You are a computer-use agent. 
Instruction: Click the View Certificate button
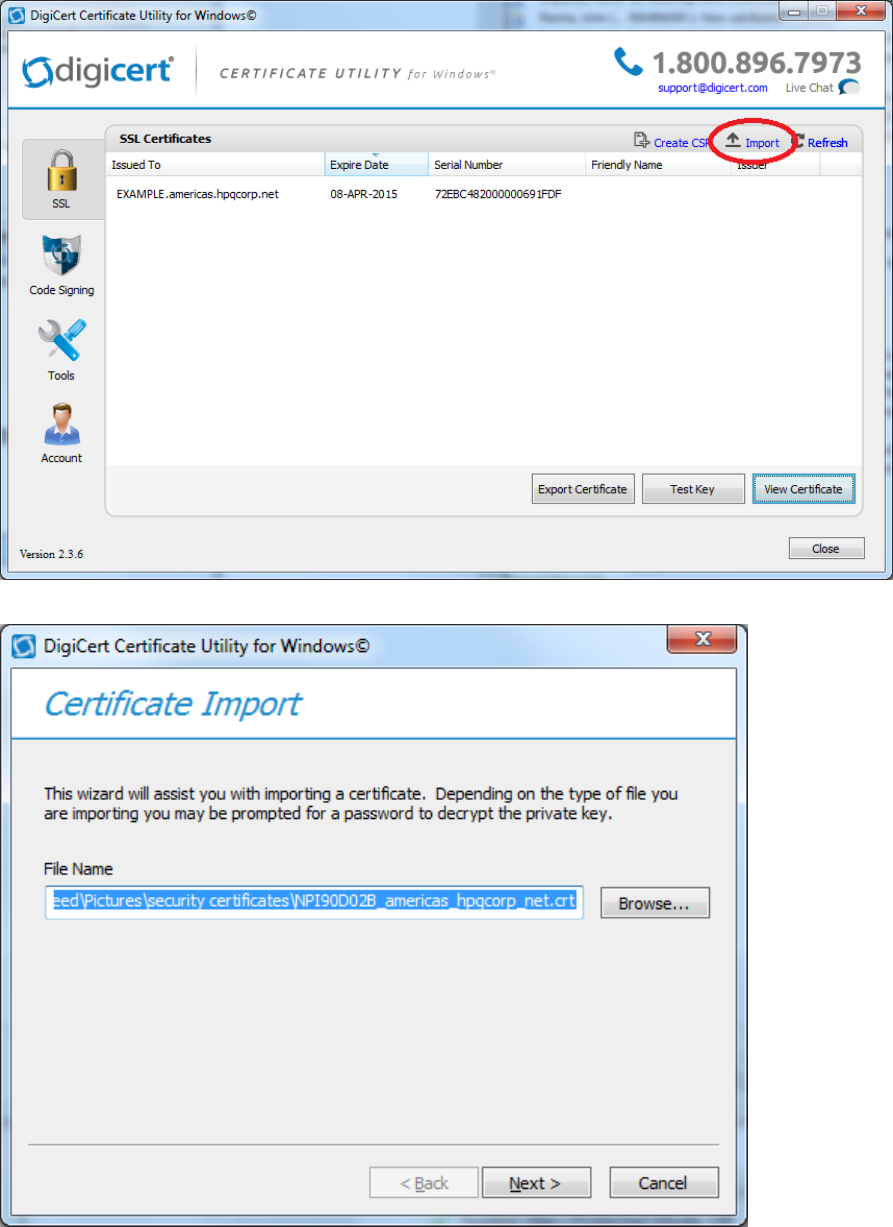tap(803, 489)
